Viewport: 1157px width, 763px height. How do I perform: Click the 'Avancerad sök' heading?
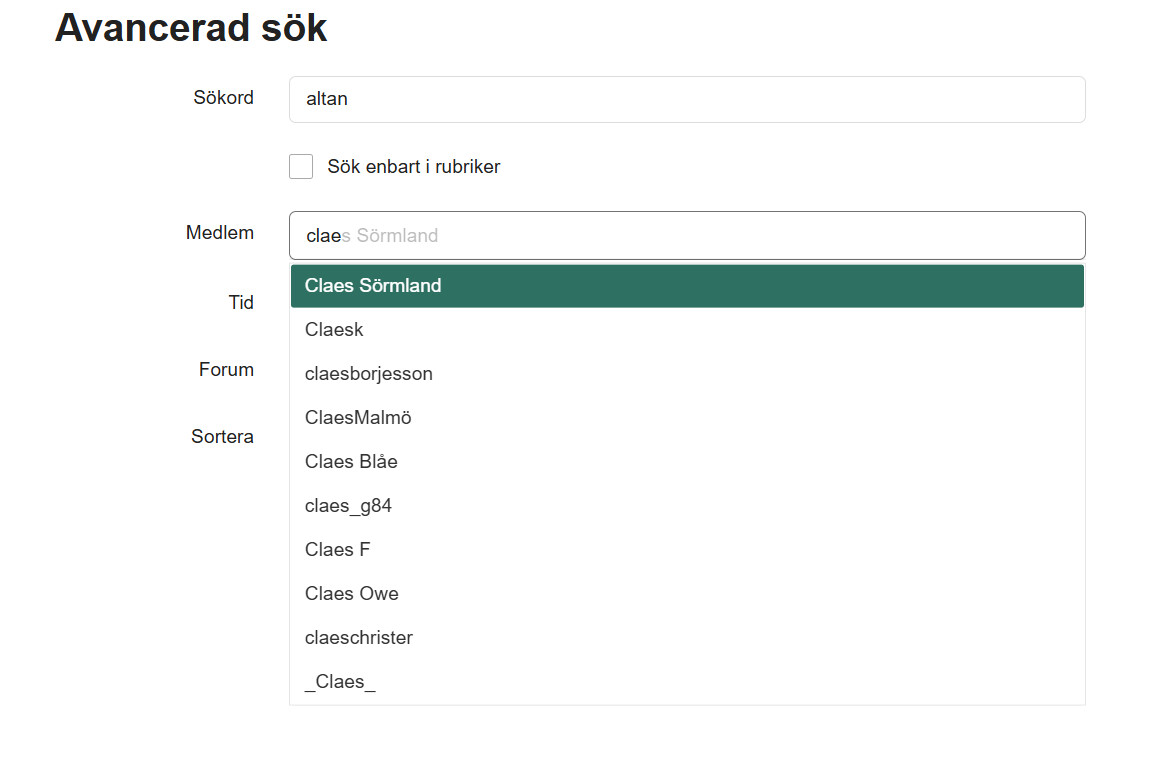point(191,28)
